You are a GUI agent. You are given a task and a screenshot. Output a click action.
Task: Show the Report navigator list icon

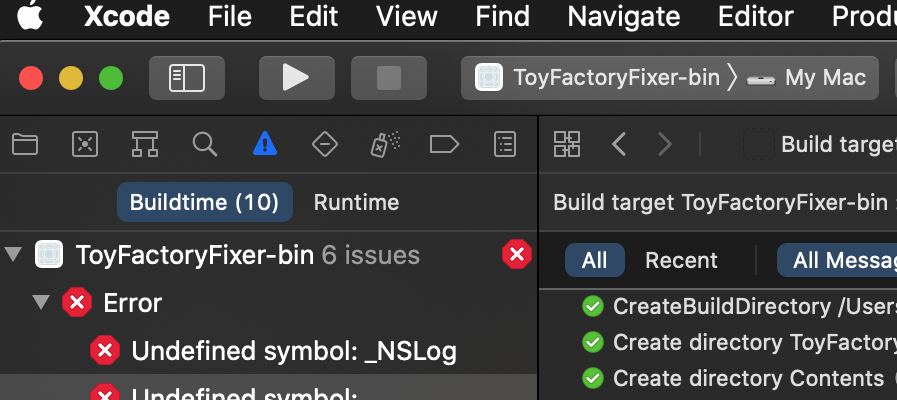(x=505, y=144)
